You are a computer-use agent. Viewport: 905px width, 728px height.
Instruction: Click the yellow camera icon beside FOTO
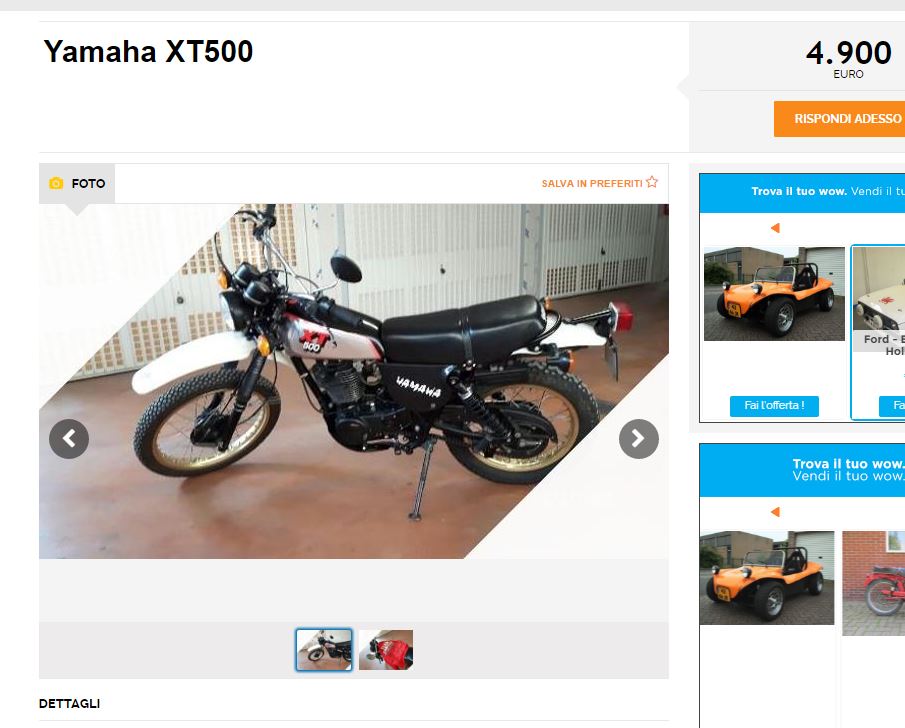pyautogui.click(x=56, y=184)
